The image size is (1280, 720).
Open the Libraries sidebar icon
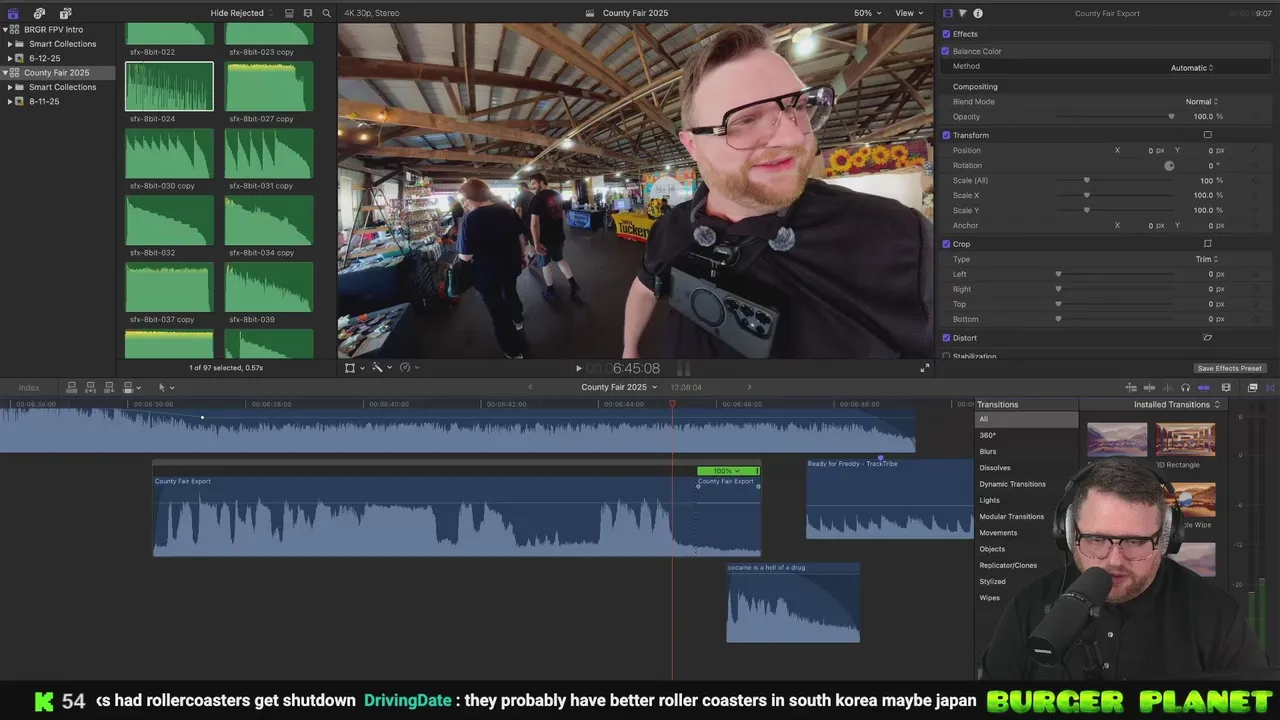13,13
